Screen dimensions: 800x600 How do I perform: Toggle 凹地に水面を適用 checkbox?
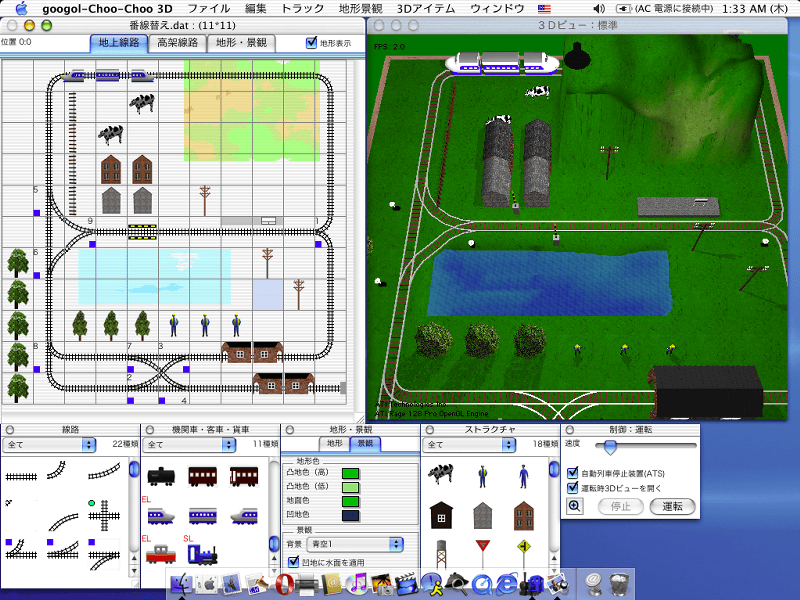tap(293, 562)
